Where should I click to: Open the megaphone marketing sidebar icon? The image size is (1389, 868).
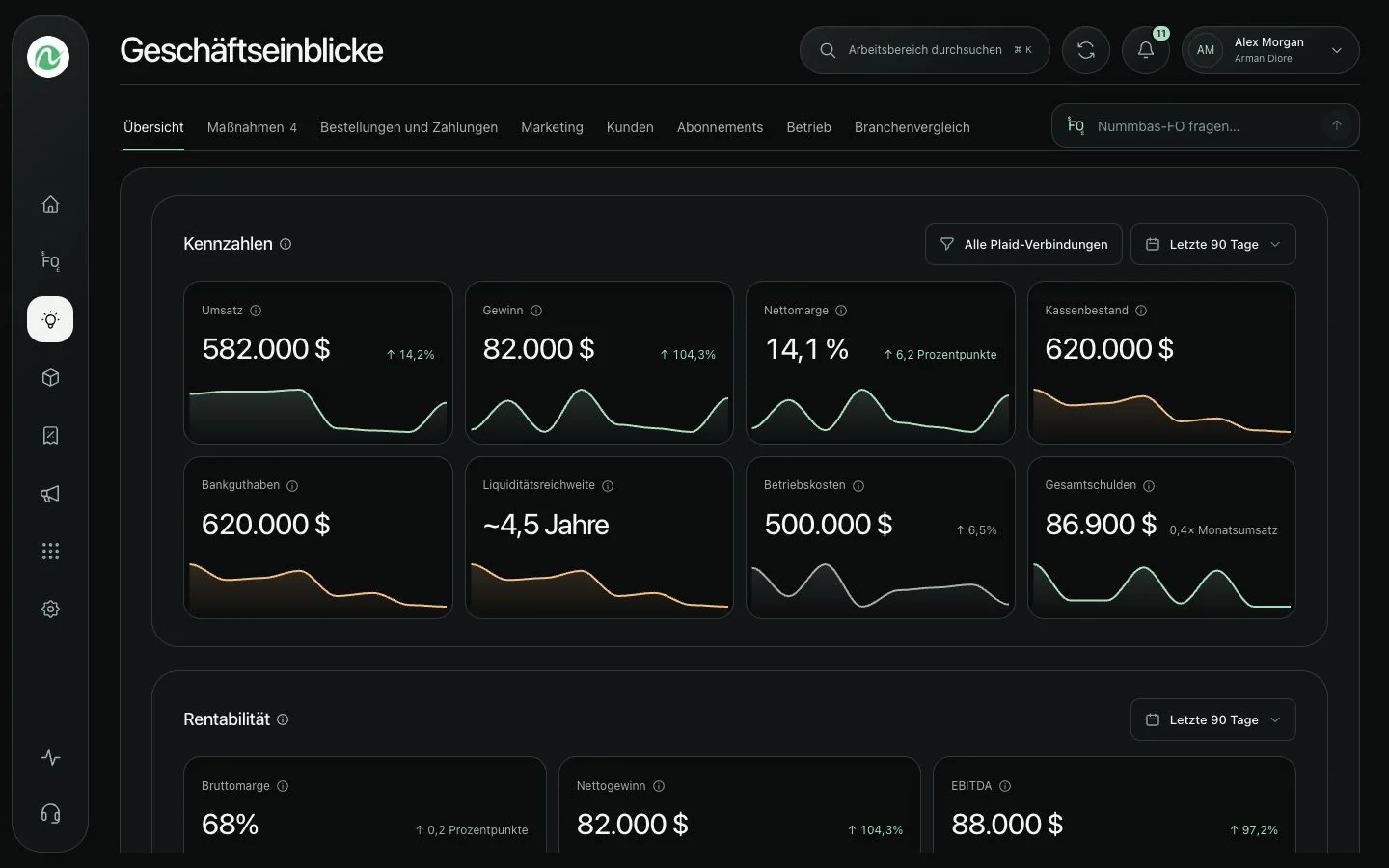pyautogui.click(x=50, y=493)
